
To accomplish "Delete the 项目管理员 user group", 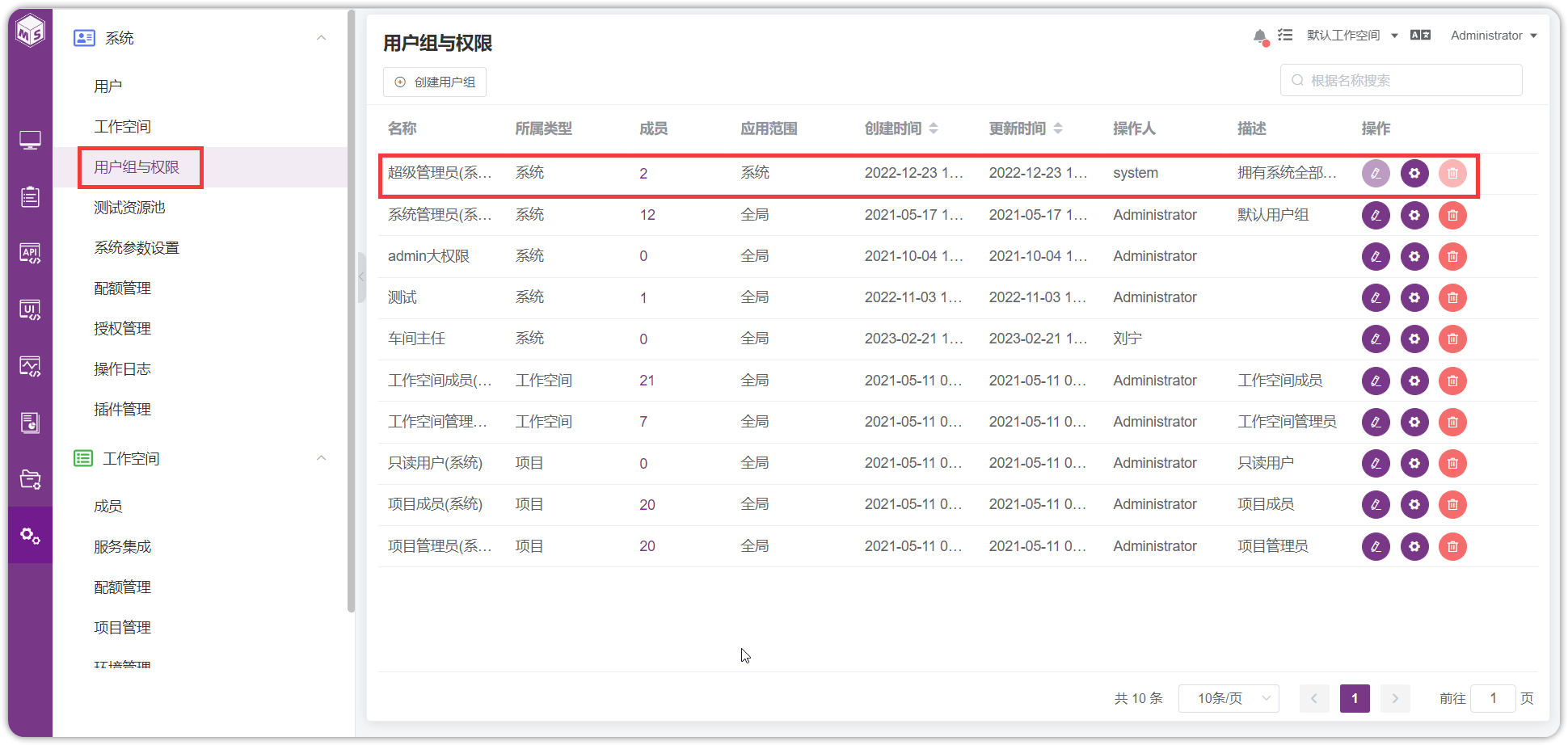I will (x=1452, y=546).
